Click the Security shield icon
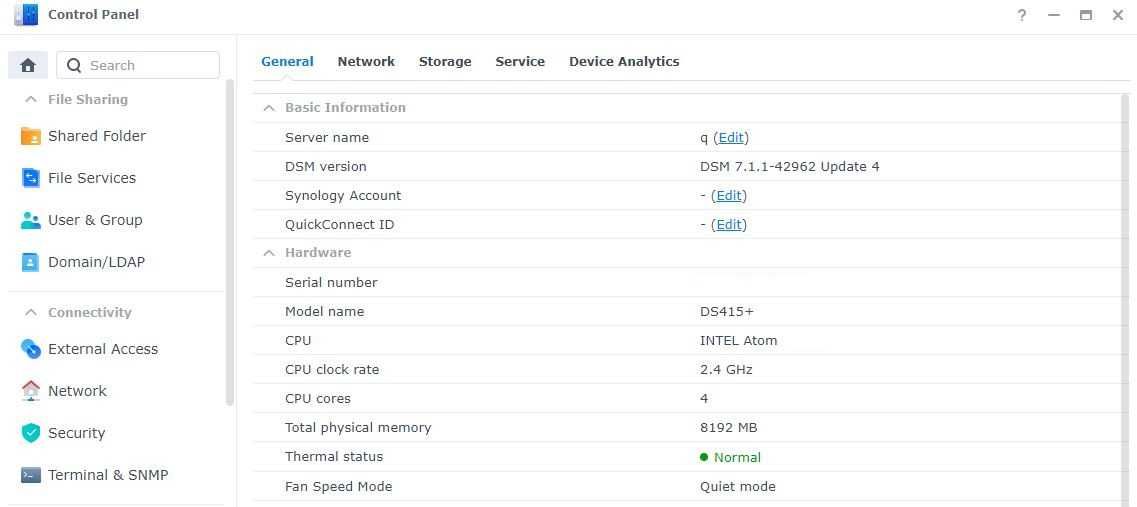Image resolution: width=1137 pixels, height=507 pixels. (x=30, y=433)
